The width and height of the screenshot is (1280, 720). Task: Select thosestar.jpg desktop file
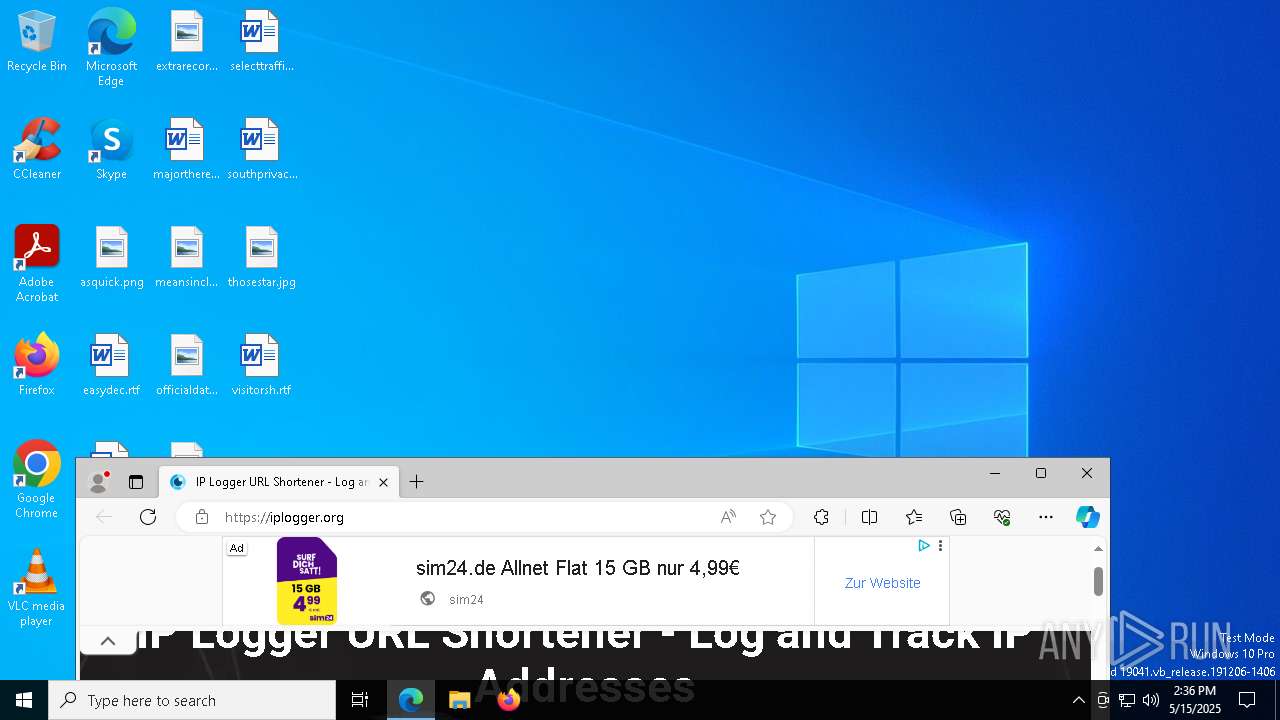pos(261,258)
